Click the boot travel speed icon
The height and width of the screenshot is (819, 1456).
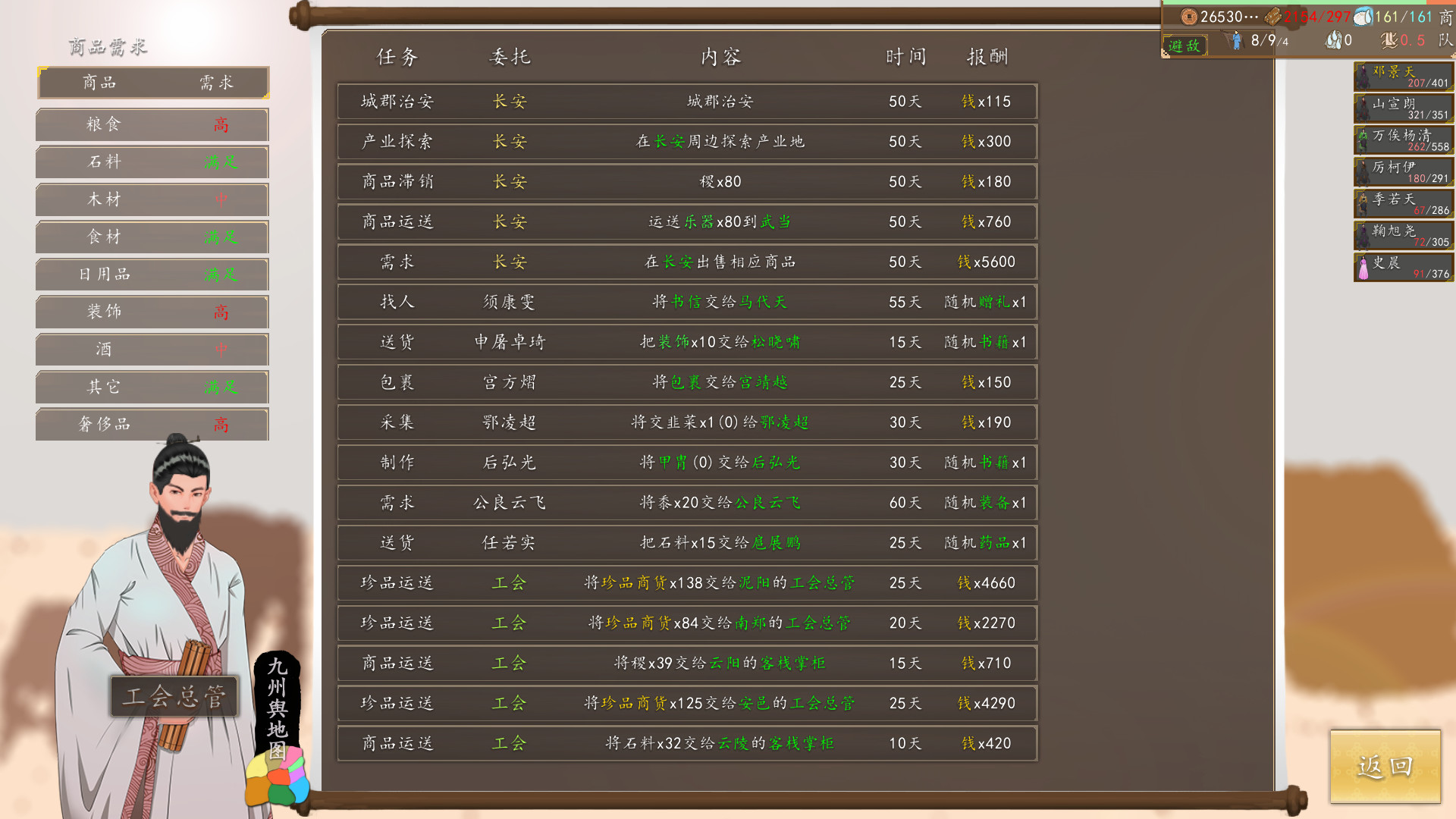tap(1389, 40)
